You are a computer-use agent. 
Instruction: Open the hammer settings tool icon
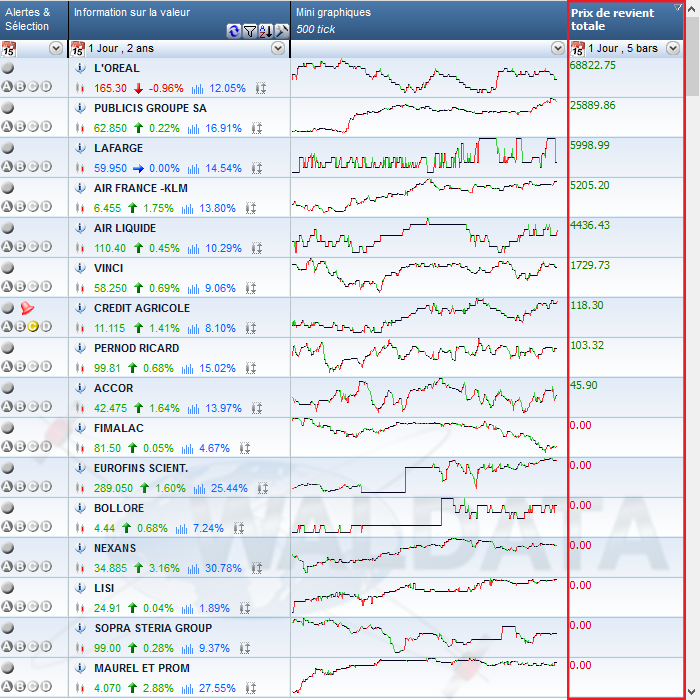[282, 31]
